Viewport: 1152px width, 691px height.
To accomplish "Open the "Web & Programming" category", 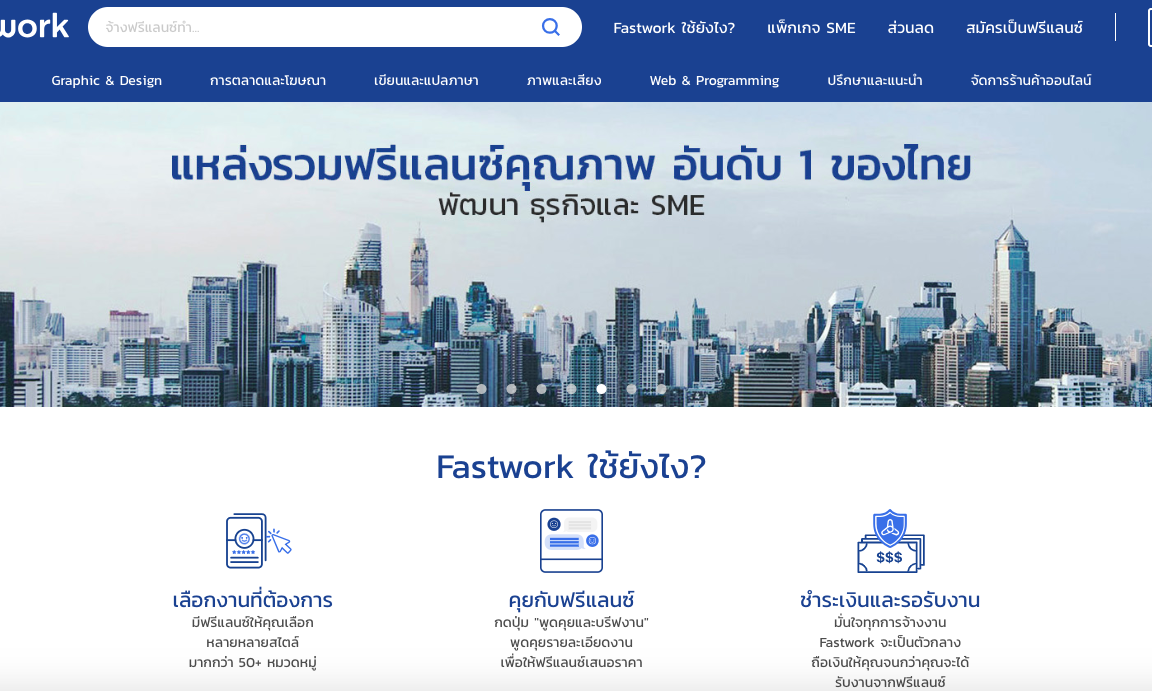I will pos(714,80).
